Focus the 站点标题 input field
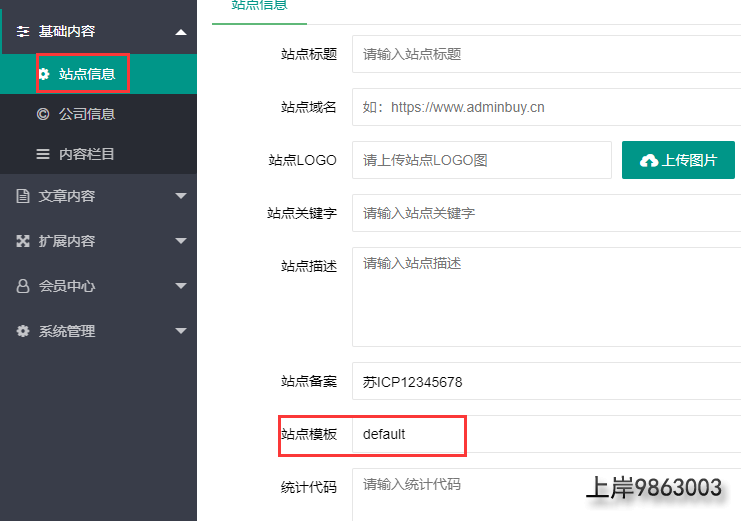741x521 pixels. click(x=546, y=54)
